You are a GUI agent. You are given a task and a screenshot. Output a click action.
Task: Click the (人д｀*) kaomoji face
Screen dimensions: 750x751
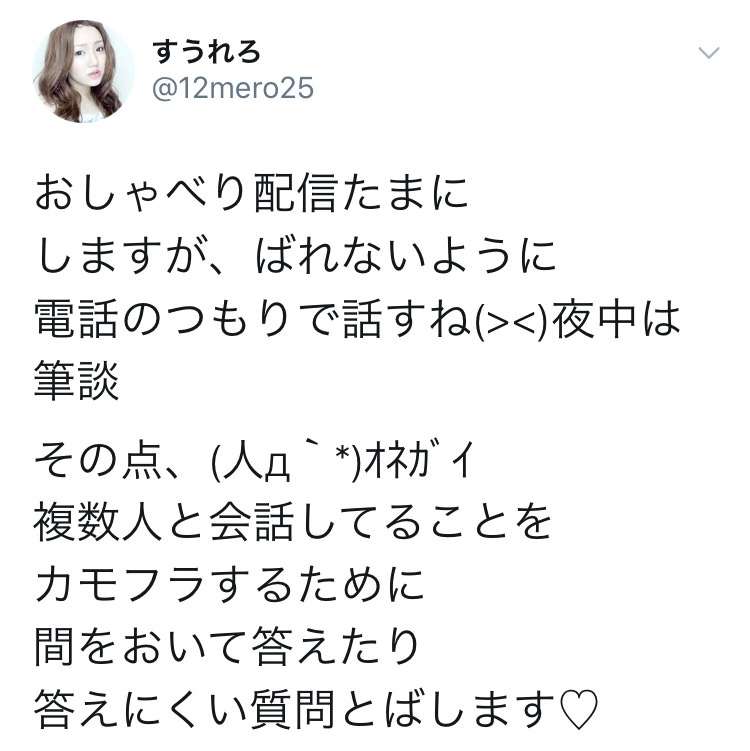coord(286,461)
